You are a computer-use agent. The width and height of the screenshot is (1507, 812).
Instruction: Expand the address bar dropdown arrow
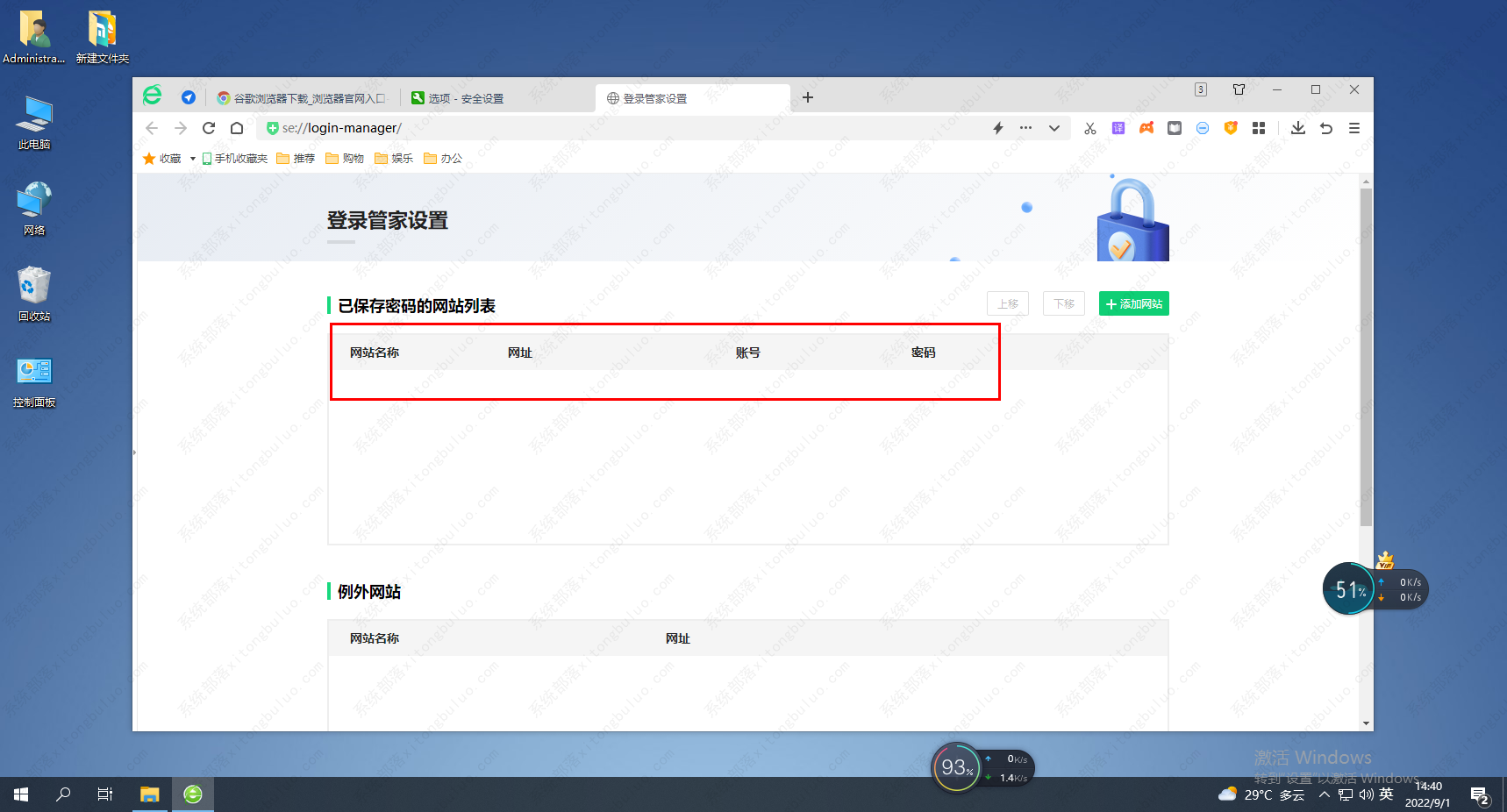[1054, 128]
